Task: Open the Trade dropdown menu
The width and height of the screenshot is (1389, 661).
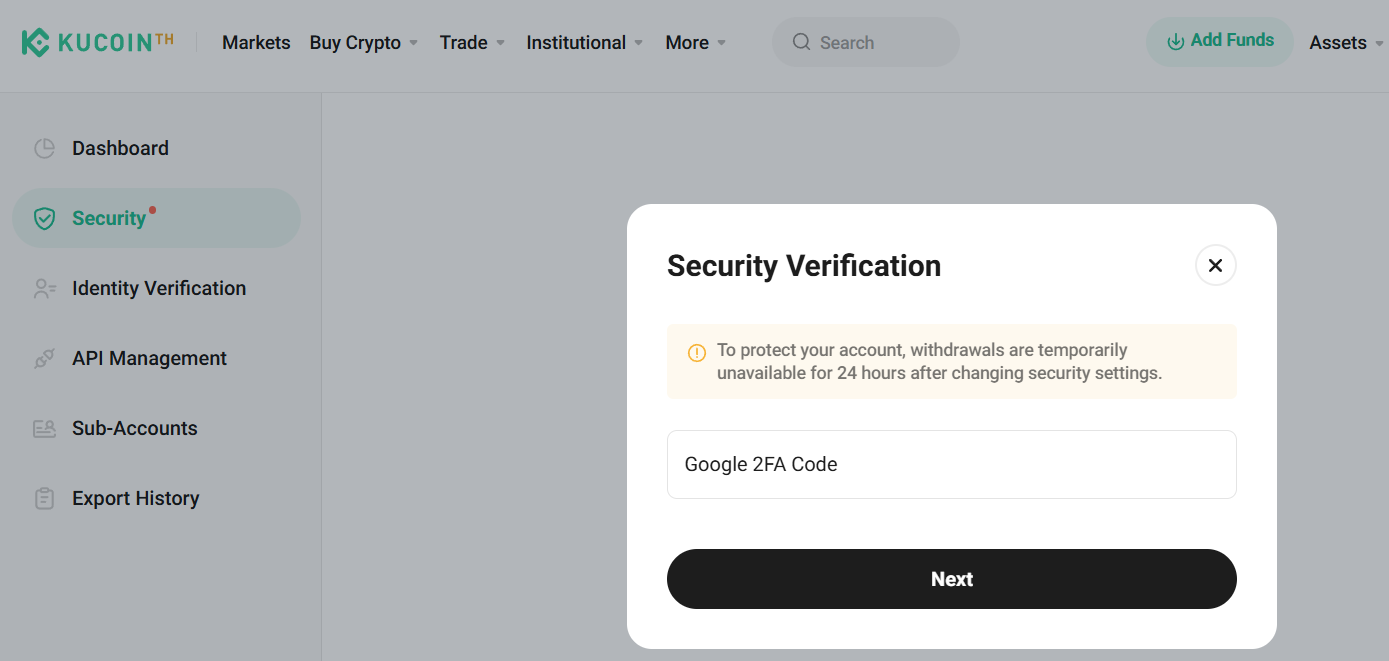Action: 471,42
